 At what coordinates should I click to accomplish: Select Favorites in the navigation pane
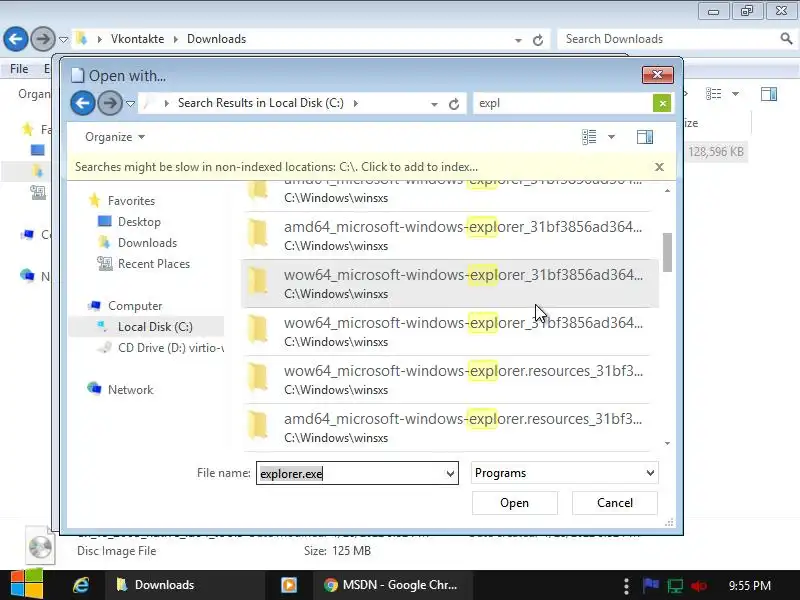(131, 201)
